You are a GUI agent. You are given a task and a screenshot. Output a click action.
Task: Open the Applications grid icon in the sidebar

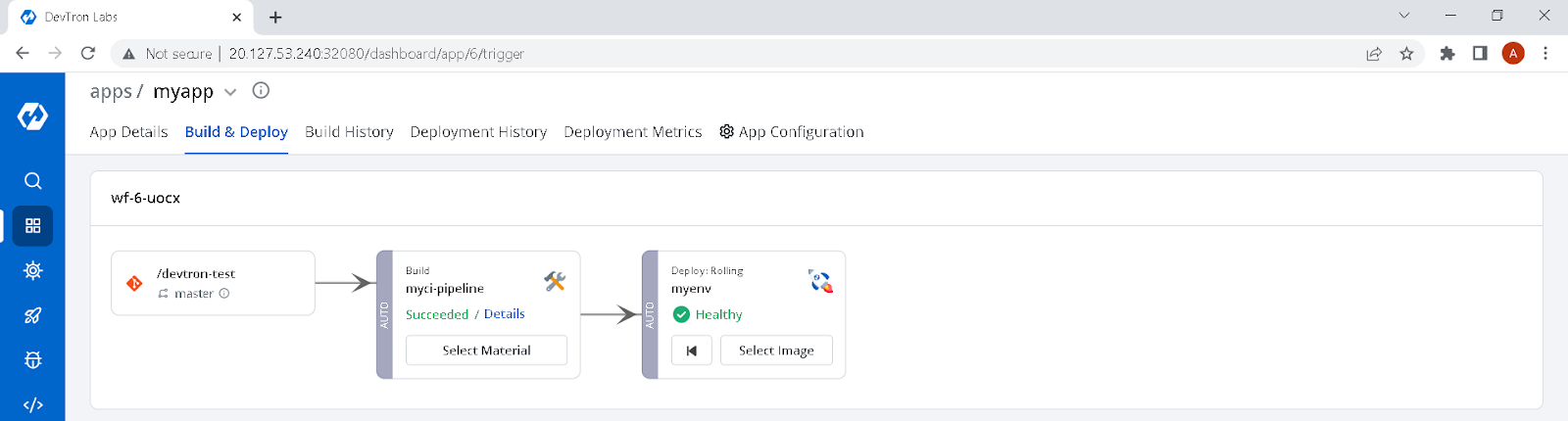(x=32, y=226)
